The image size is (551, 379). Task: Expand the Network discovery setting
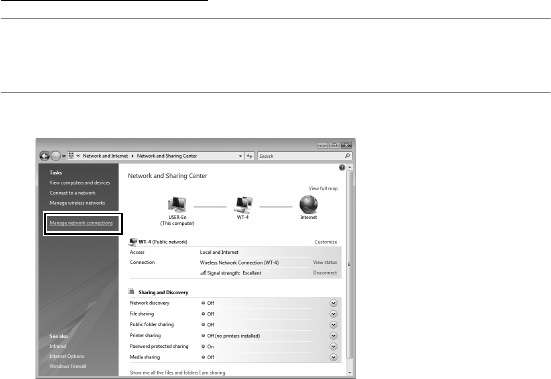(333, 303)
